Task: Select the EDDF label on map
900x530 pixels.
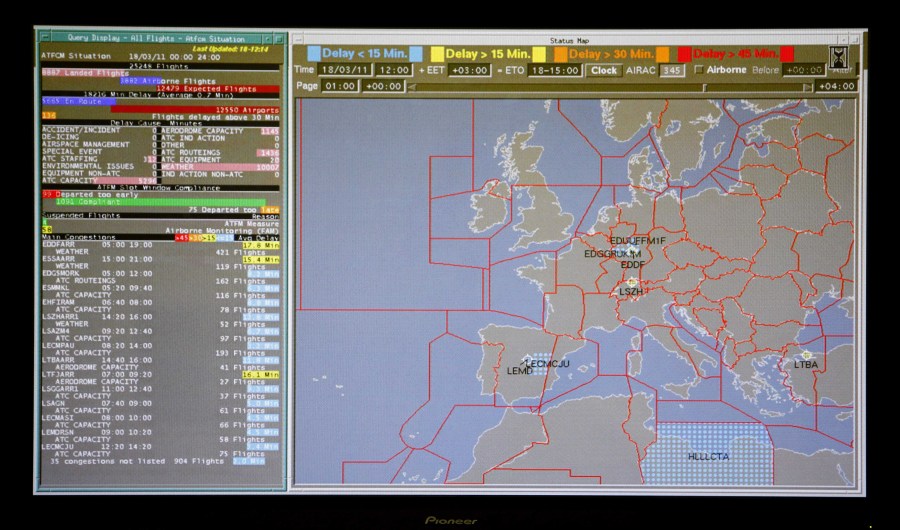Action: pyautogui.click(x=633, y=265)
